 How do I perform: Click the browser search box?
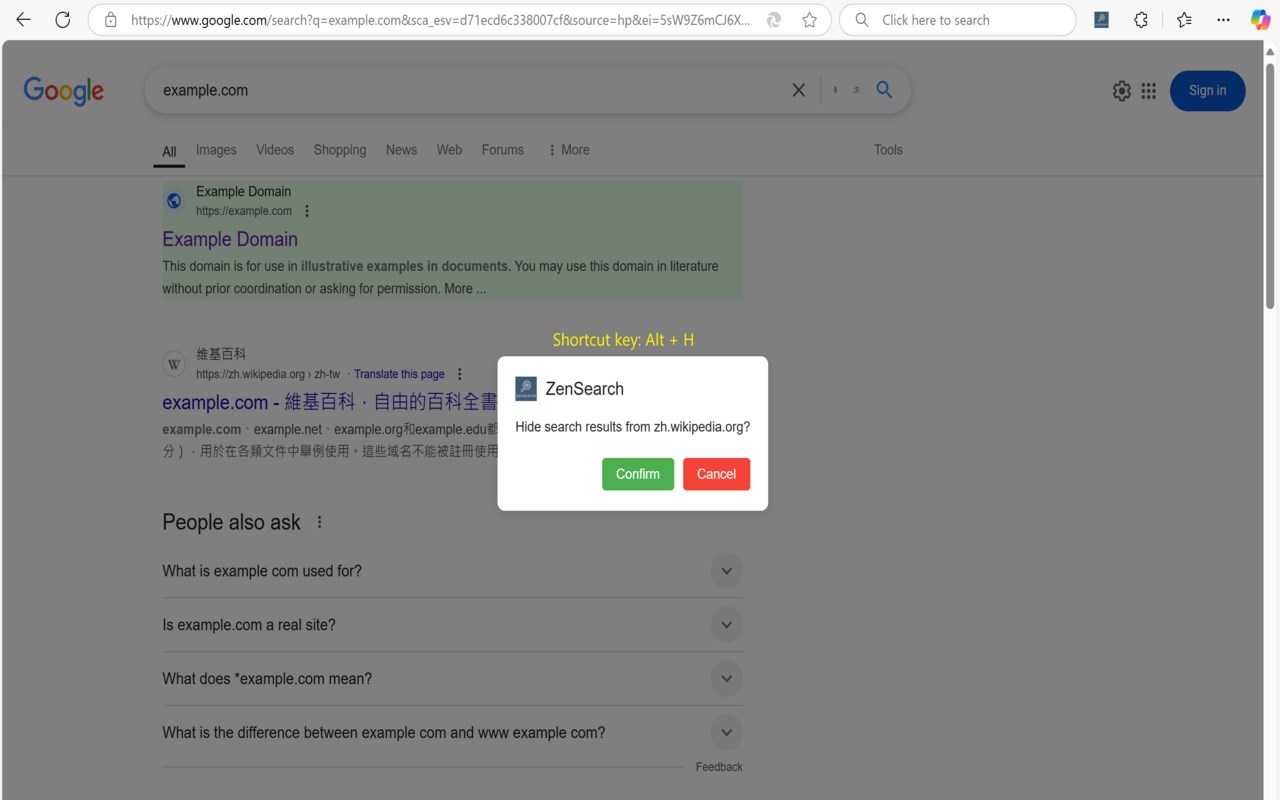tap(958, 20)
